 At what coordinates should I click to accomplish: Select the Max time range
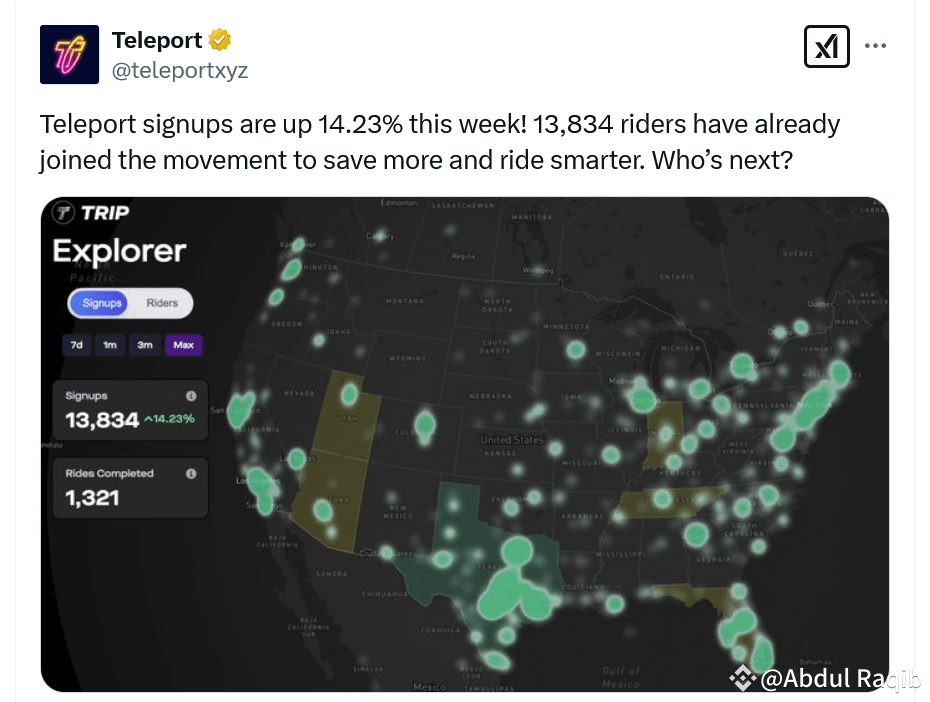184,345
